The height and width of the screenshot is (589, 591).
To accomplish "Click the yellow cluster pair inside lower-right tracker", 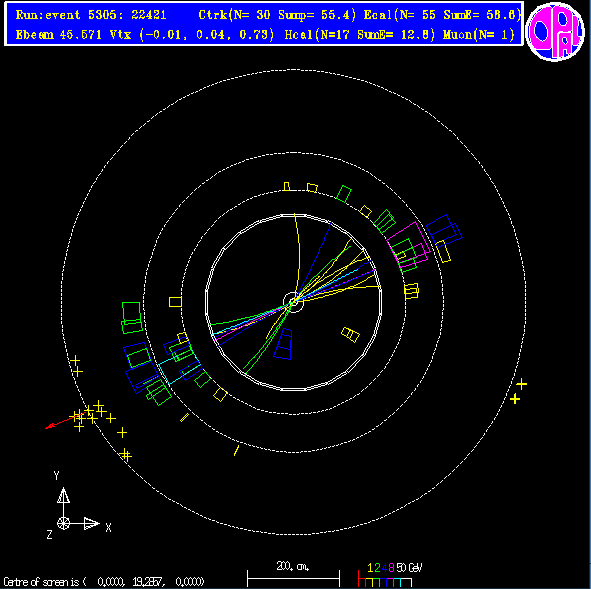I will [x=350, y=334].
